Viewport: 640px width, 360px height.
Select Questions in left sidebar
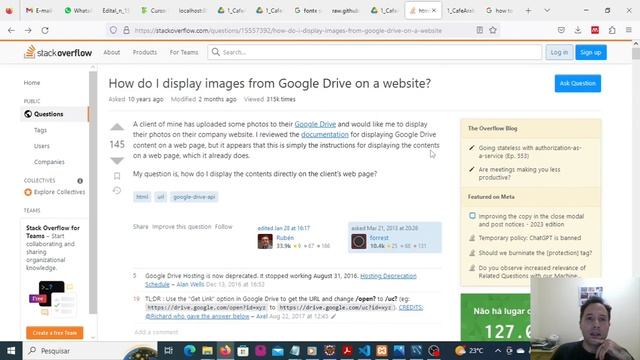click(54, 114)
